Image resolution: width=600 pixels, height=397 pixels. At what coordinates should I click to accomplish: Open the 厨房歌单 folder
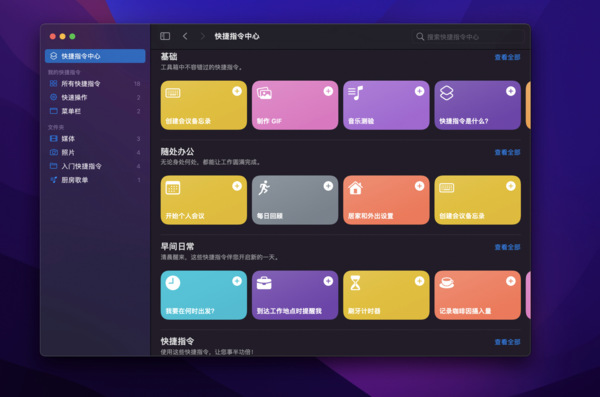[x=95, y=180]
